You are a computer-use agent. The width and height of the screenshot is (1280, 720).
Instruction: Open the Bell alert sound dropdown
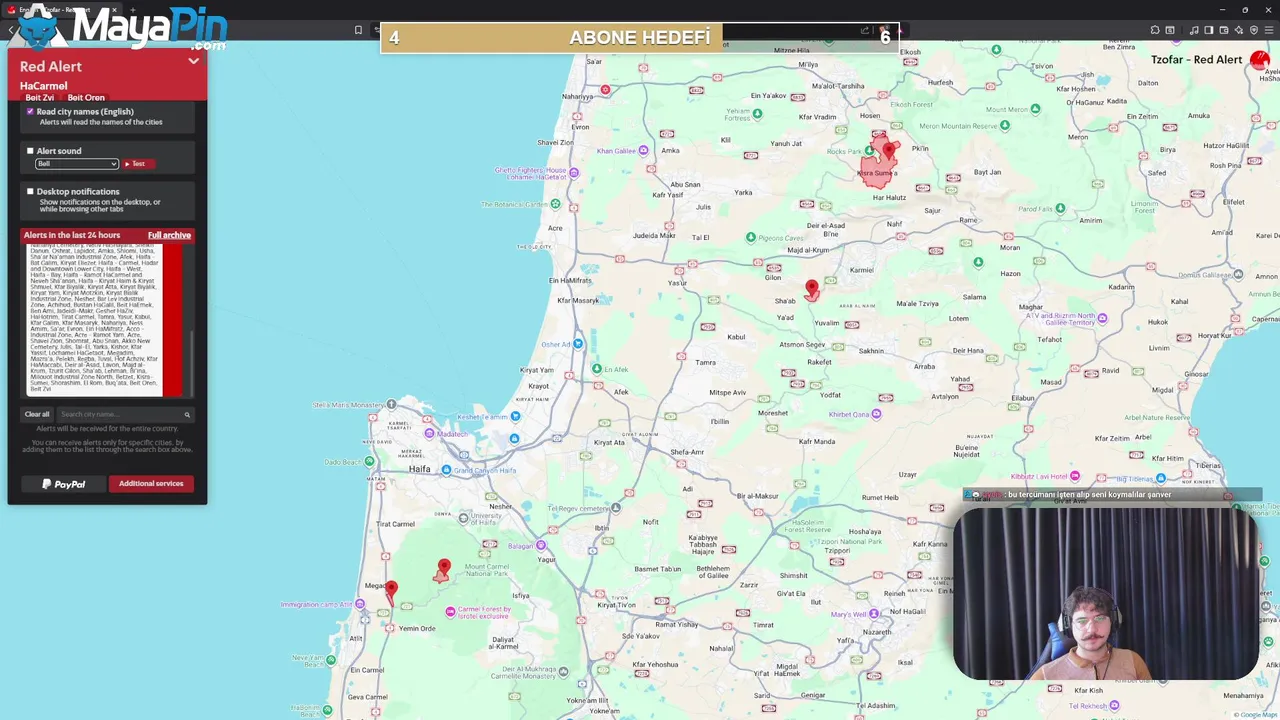pos(77,164)
